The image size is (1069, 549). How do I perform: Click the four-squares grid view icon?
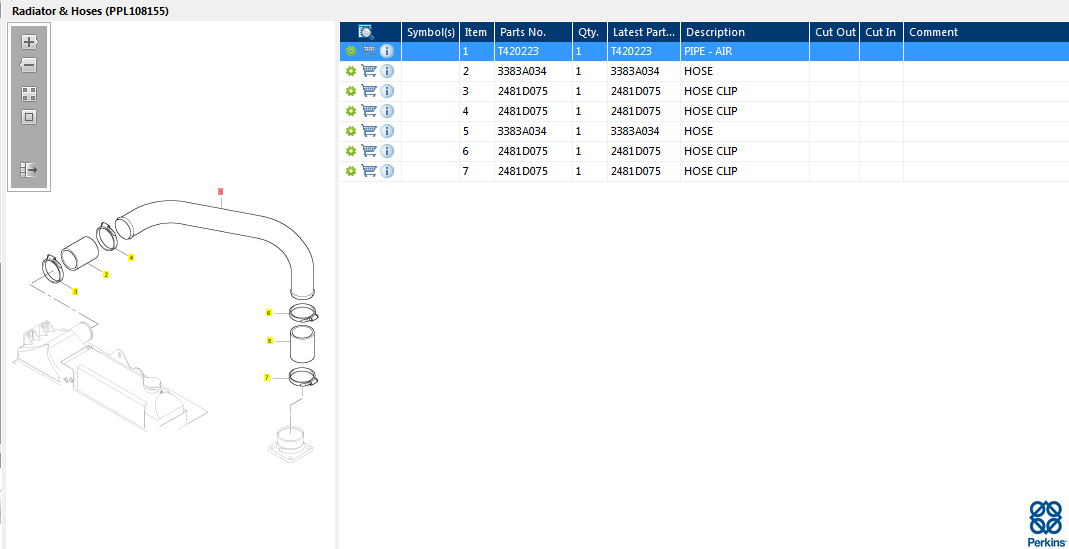[x=29, y=94]
